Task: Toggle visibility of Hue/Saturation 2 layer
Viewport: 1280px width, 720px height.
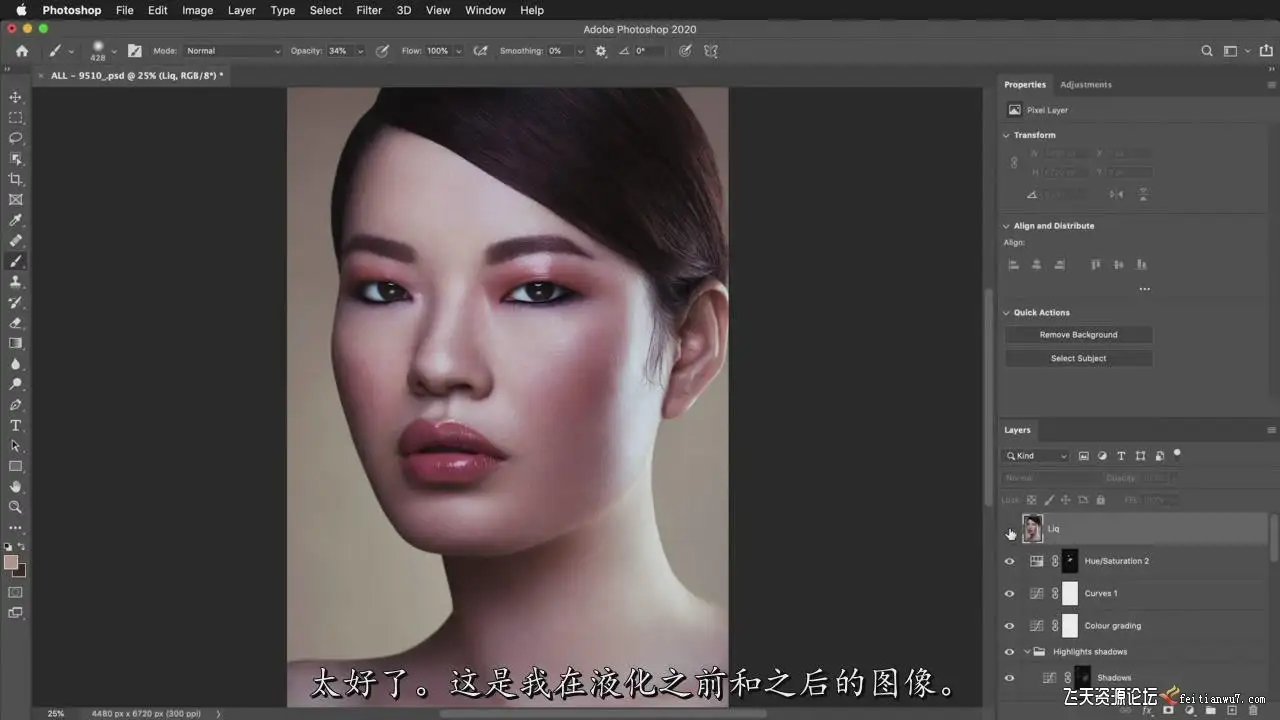Action: pyautogui.click(x=1009, y=561)
